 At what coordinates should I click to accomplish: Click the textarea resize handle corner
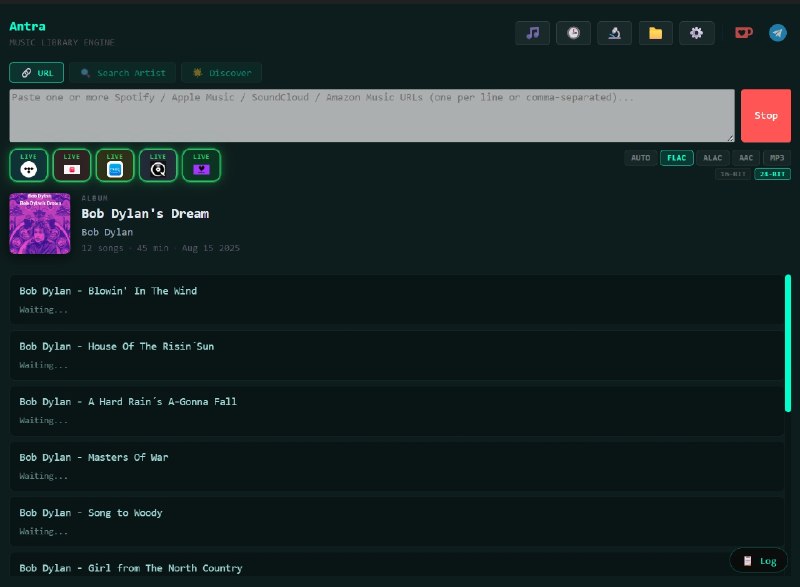[730, 138]
